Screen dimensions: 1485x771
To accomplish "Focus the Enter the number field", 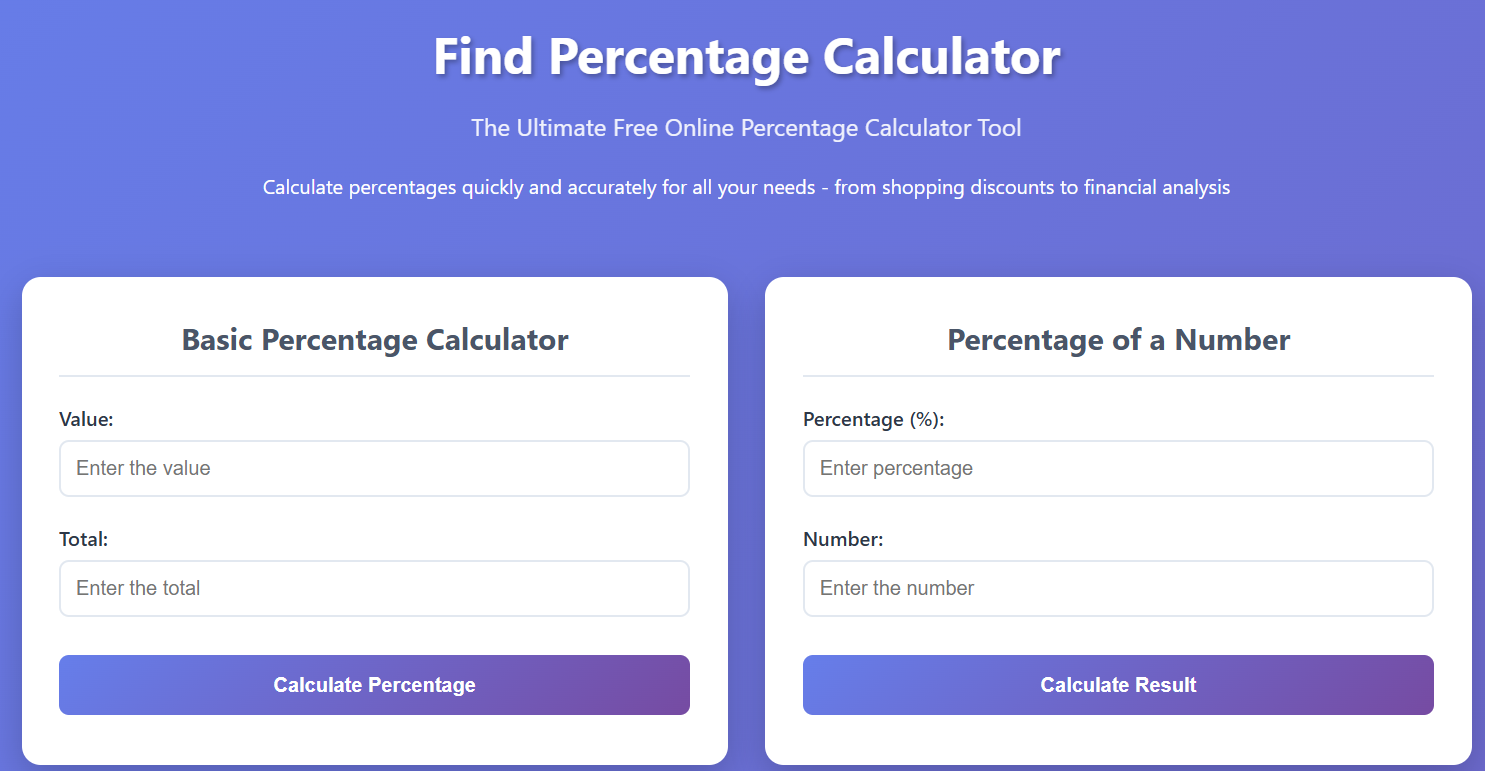I will [x=1118, y=588].
